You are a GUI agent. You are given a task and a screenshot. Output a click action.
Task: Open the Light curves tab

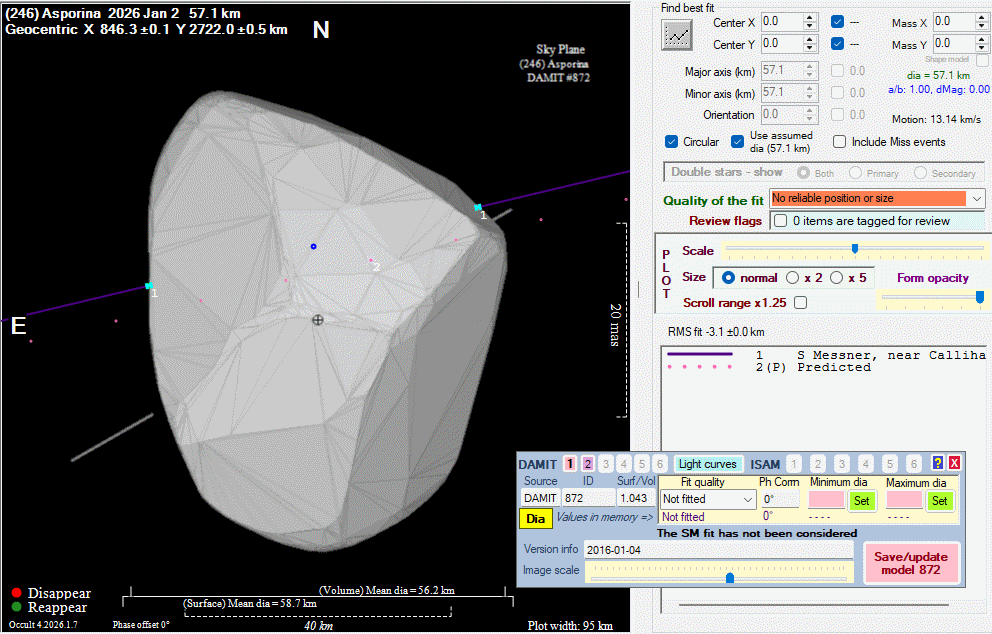[x=707, y=464]
